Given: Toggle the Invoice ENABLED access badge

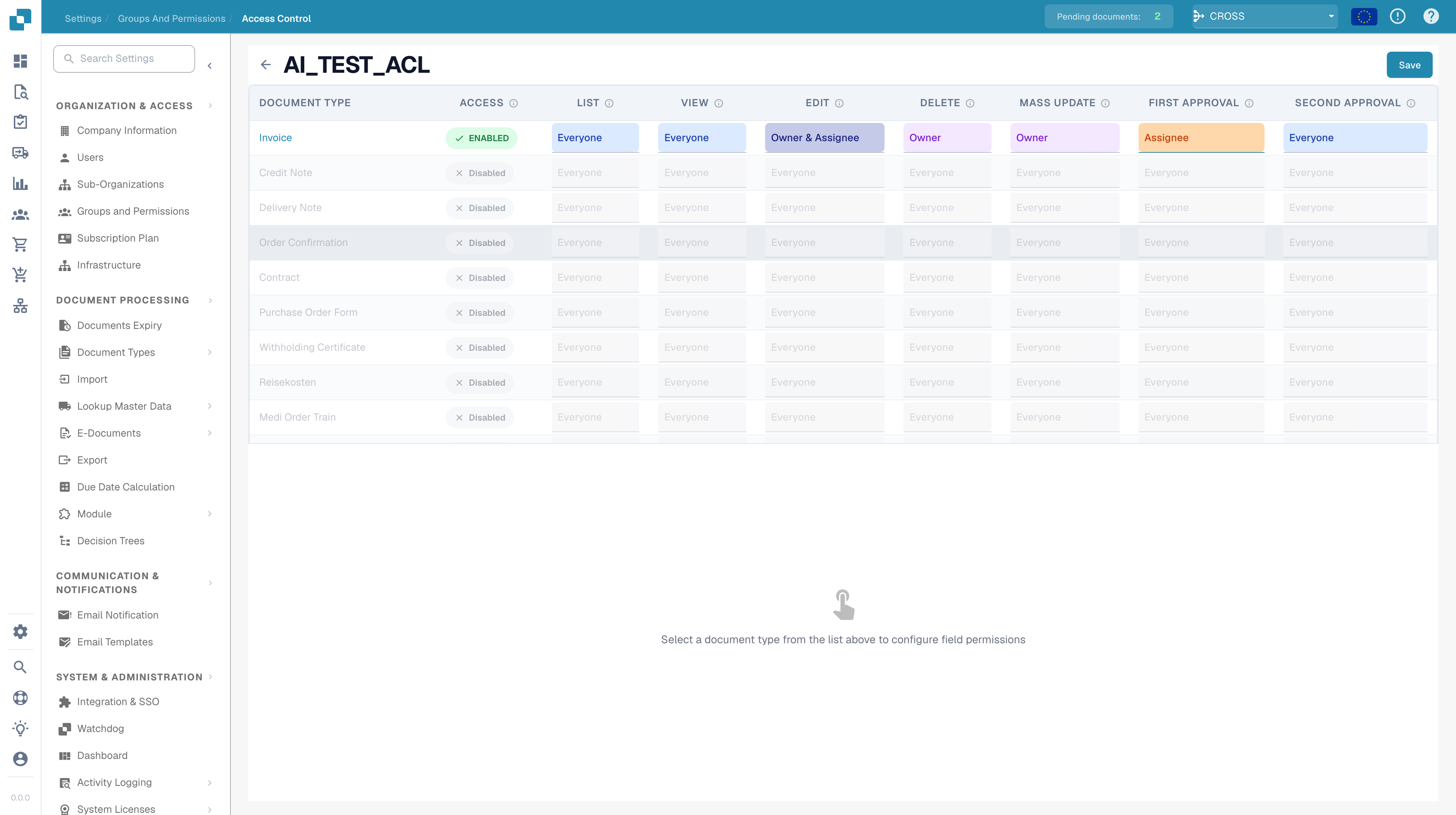Looking at the screenshot, I should pos(482,138).
